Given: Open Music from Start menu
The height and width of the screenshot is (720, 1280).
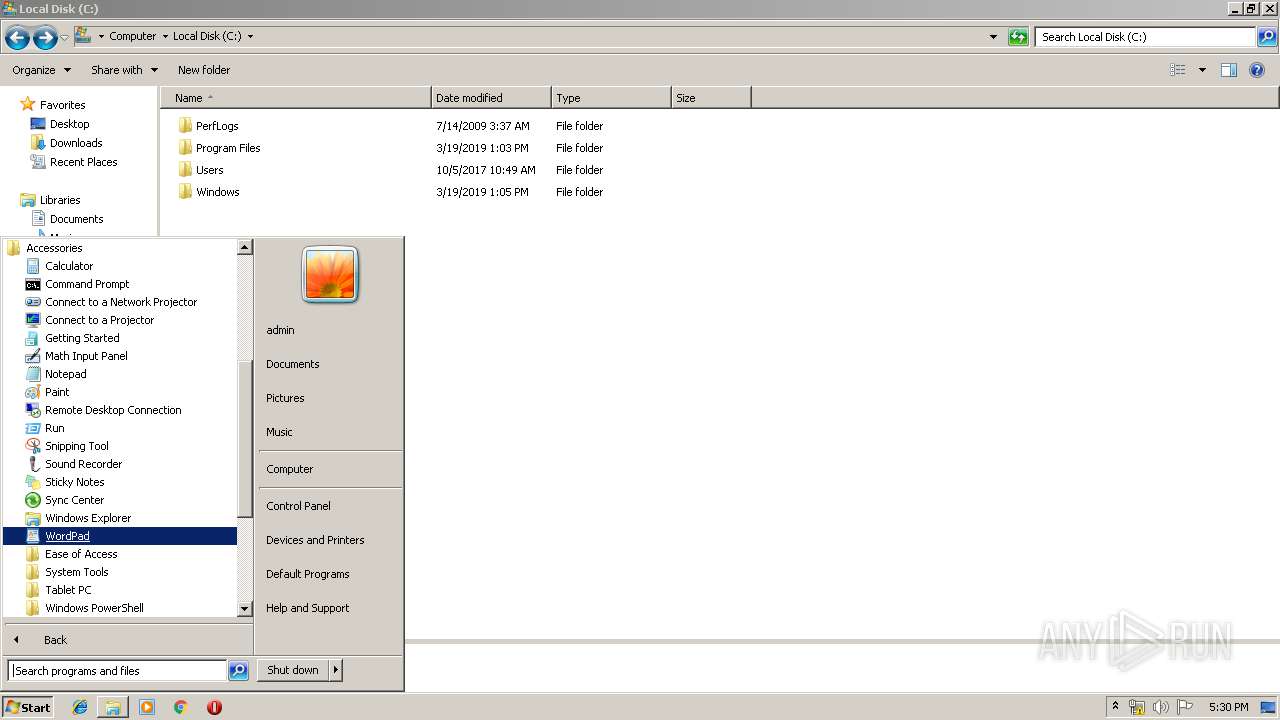Looking at the screenshot, I should (x=279, y=432).
